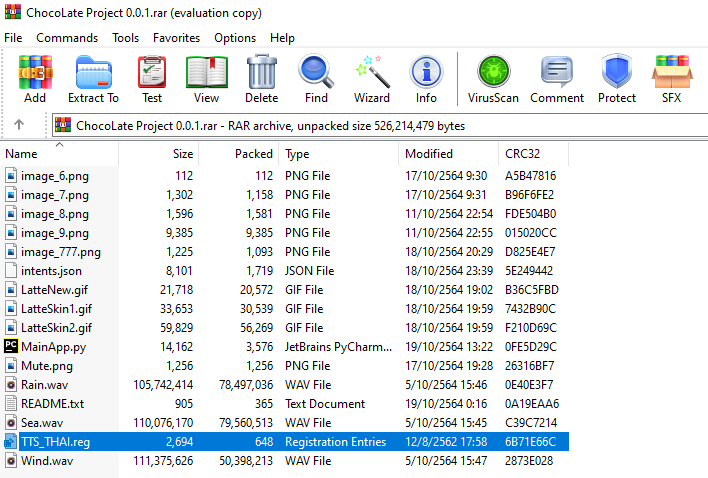Sort by the Size column header
The height and width of the screenshot is (478, 708).
tap(158, 154)
